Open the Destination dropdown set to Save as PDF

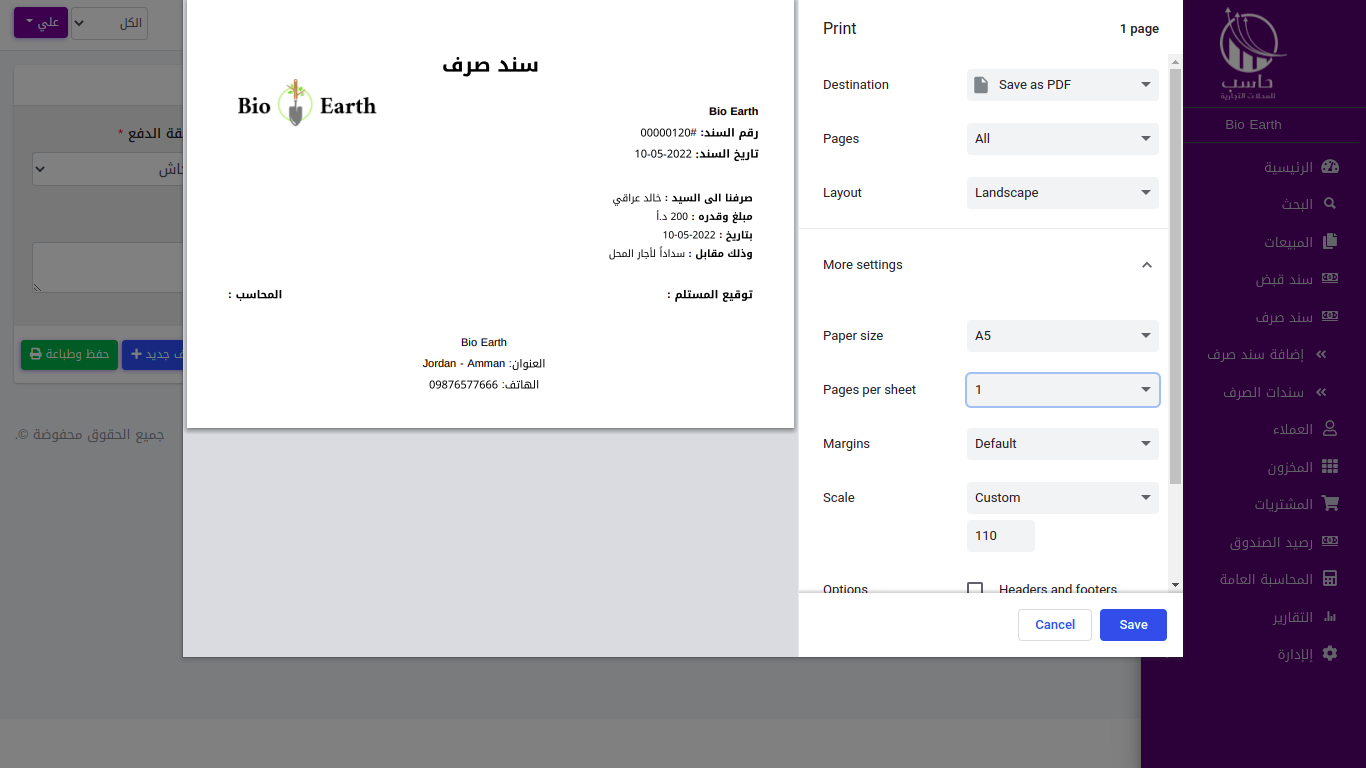(1062, 85)
